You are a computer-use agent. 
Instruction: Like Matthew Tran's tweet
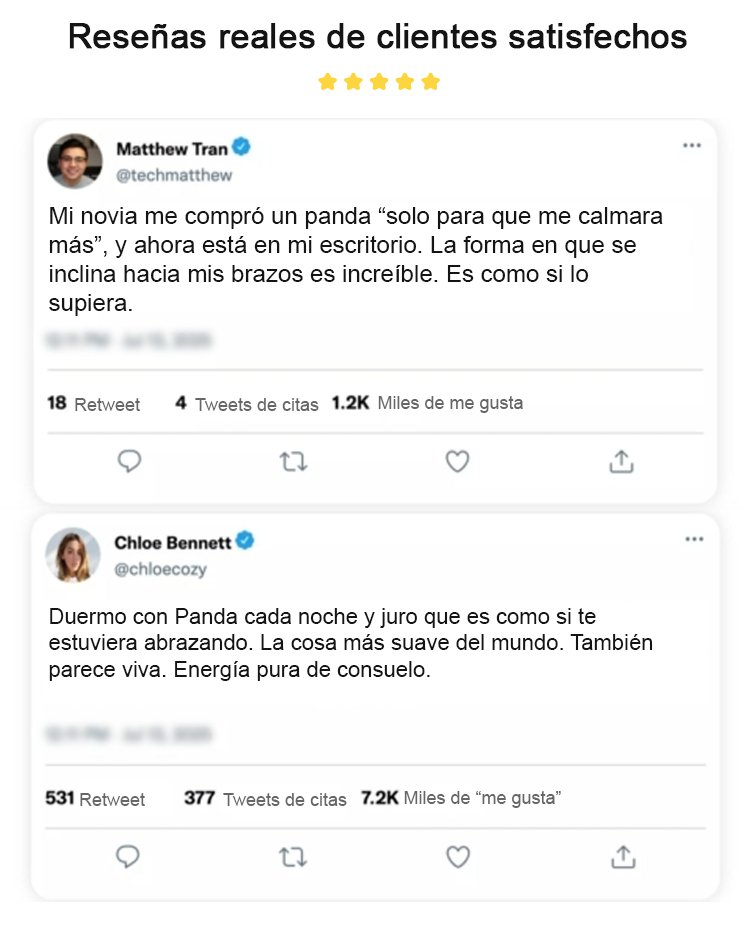point(457,461)
